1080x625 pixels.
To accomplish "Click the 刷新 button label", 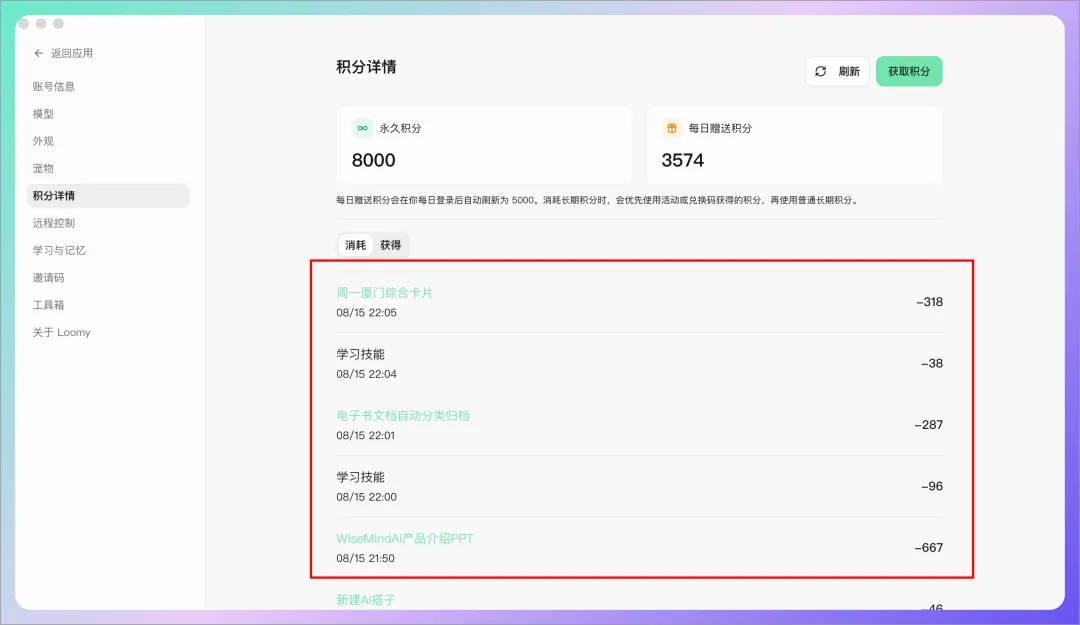I will tap(849, 72).
